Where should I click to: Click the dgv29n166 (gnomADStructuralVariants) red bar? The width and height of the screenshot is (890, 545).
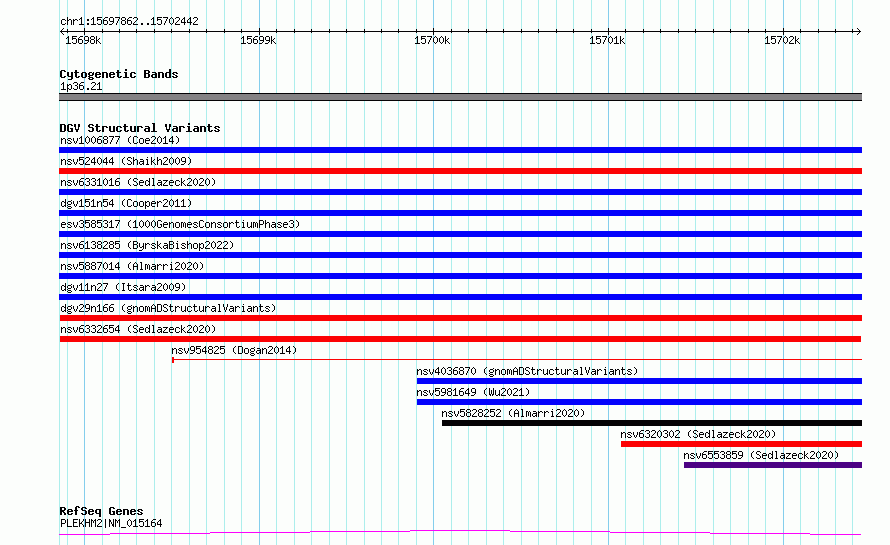tap(460, 318)
